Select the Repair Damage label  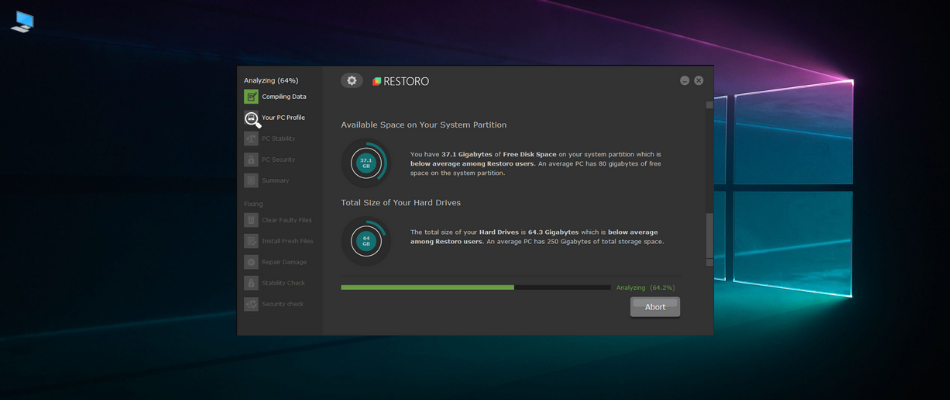(284, 262)
